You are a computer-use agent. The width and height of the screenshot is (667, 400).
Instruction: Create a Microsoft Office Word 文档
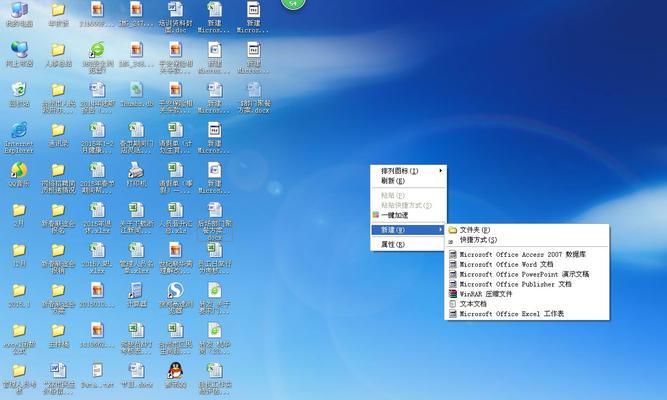pos(527,264)
